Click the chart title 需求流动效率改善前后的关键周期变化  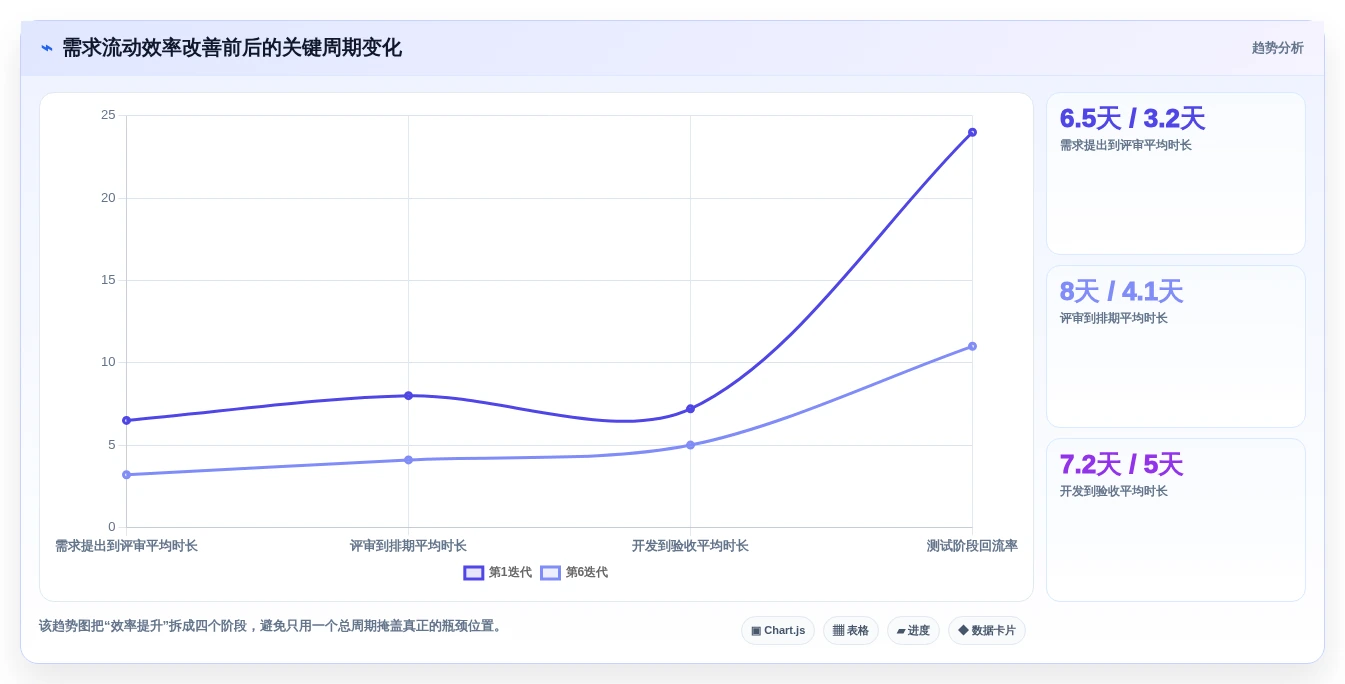(x=232, y=48)
